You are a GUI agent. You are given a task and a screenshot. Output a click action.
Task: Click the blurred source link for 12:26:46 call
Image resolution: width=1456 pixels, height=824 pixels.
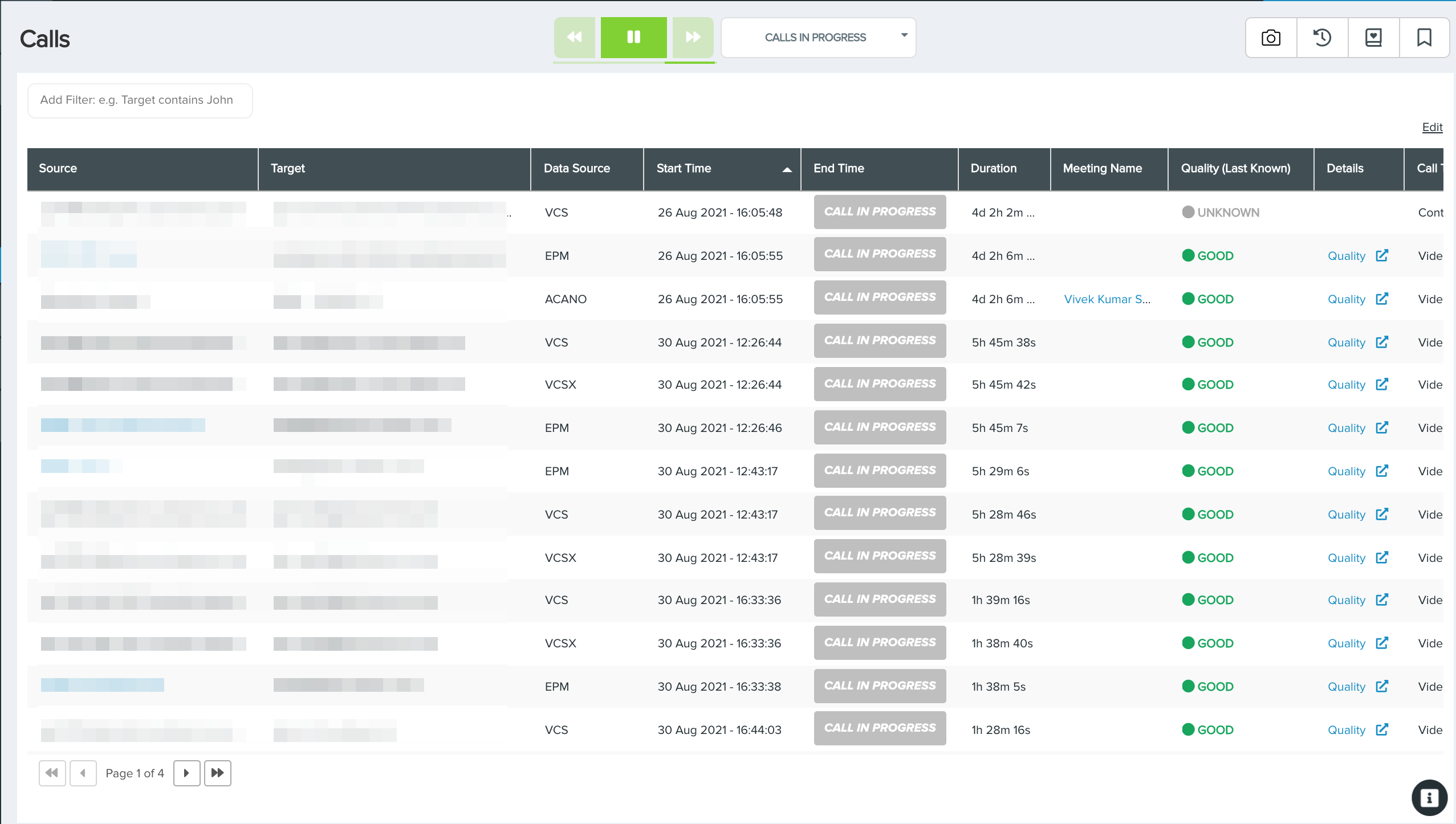click(123, 425)
